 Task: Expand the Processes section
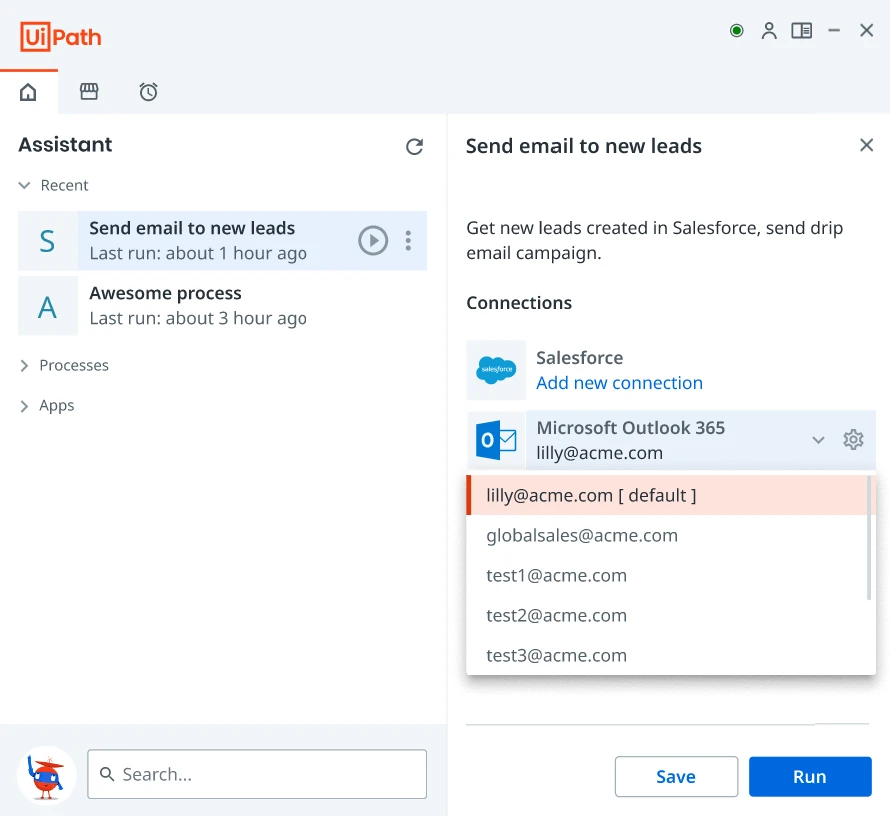click(24, 365)
